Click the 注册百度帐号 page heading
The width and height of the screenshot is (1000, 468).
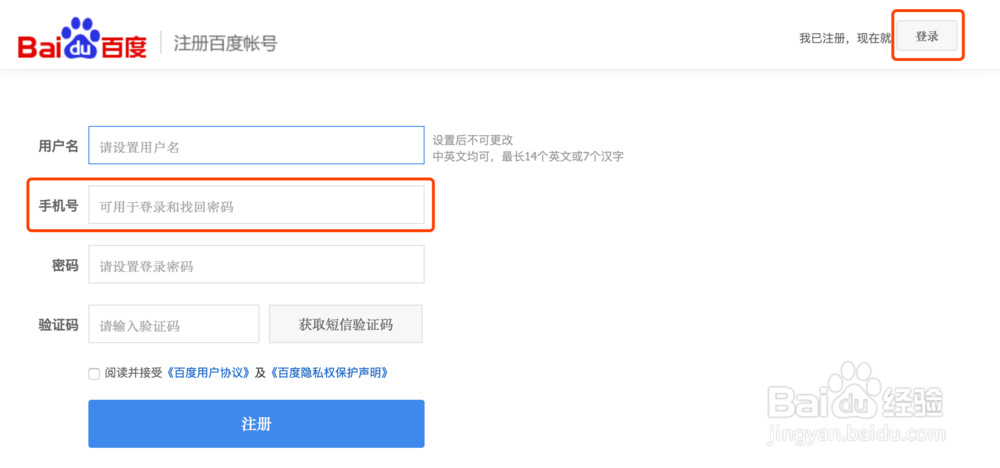click(x=225, y=43)
